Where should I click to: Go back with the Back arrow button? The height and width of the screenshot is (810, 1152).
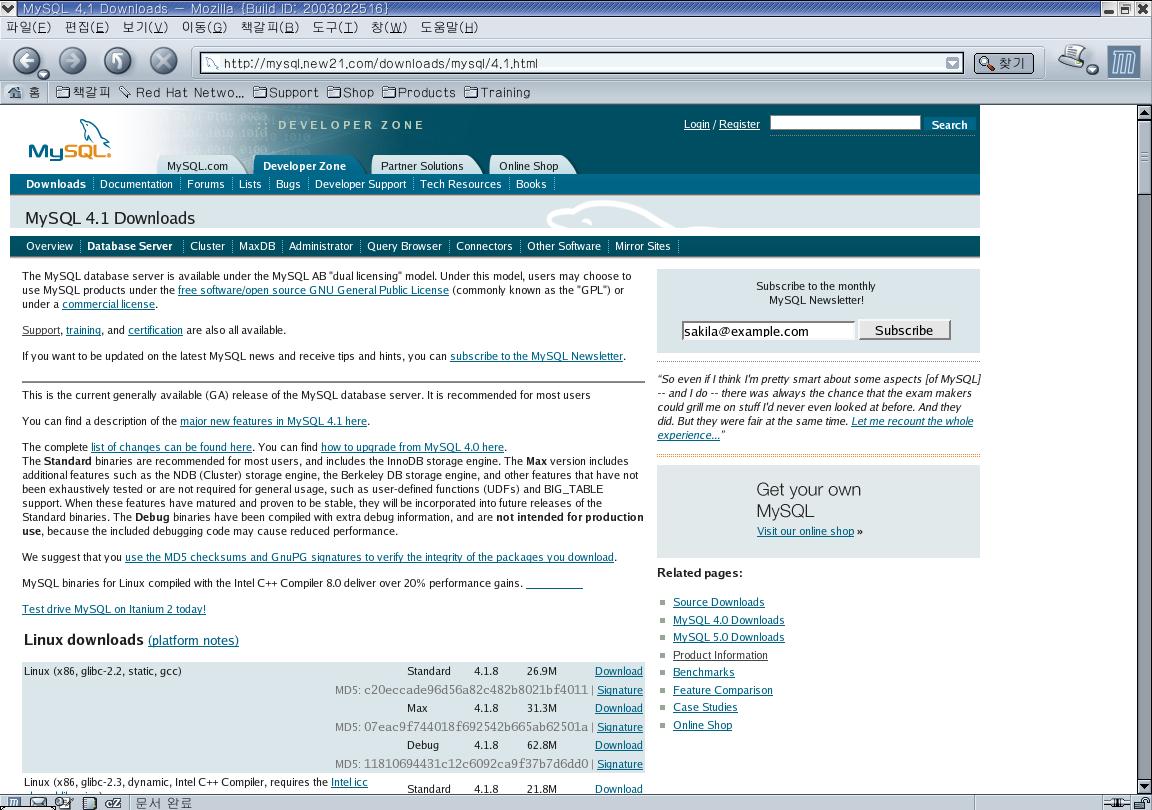pos(26,60)
